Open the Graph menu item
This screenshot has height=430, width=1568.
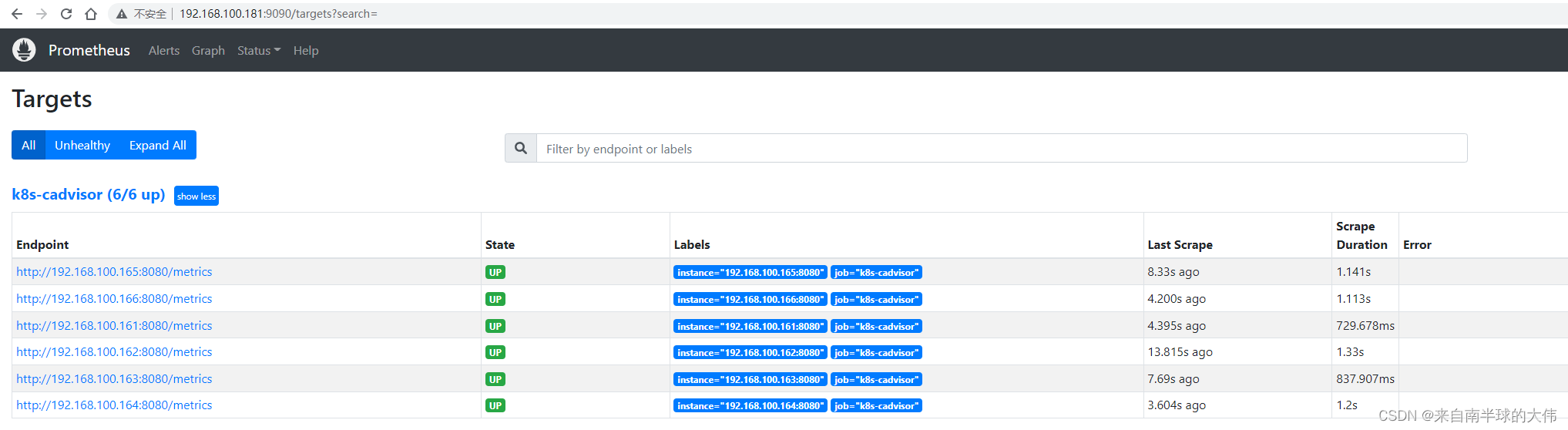pos(208,50)
